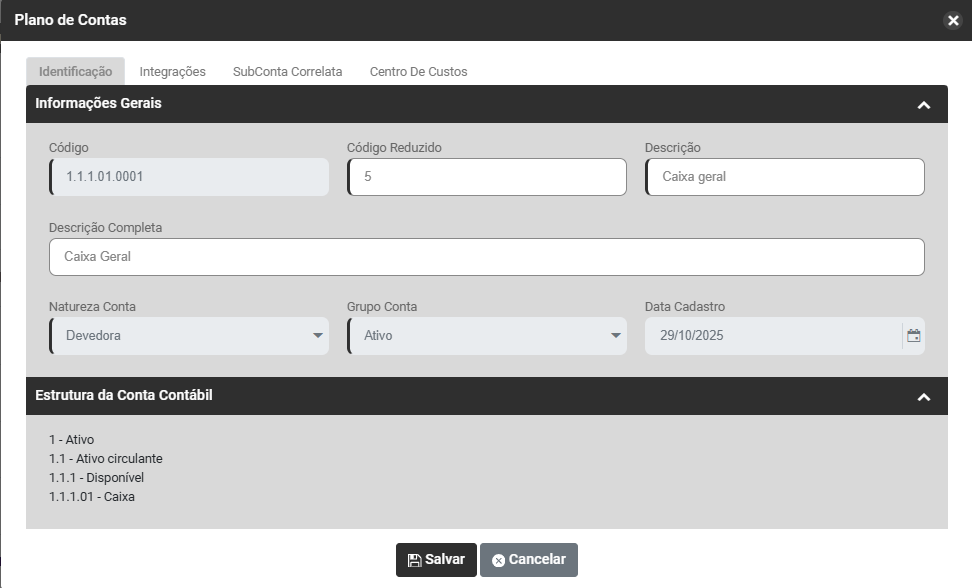Collapse the Estrutura da Conta Contábil section

[923, 397]
